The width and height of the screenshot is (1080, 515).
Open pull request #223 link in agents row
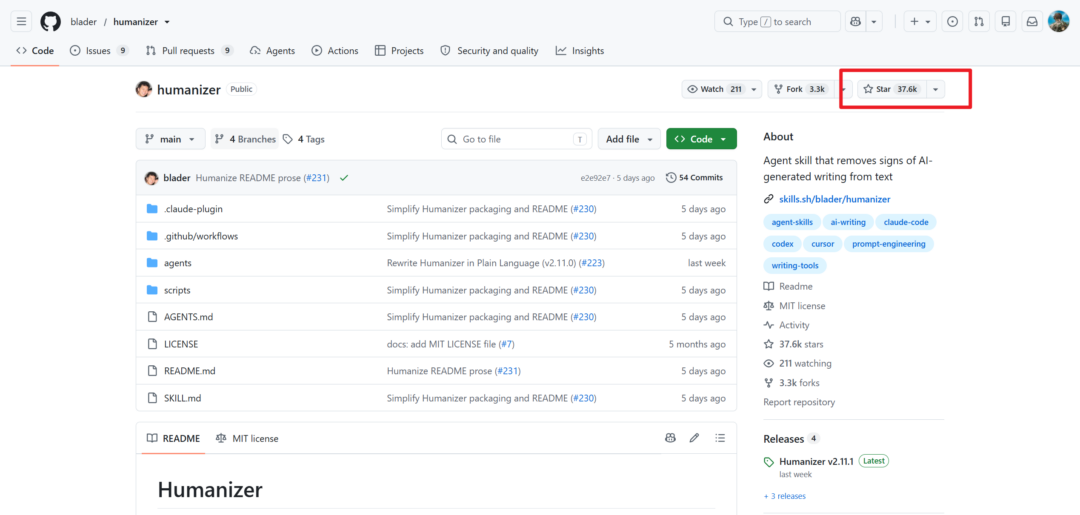point(592,263)
